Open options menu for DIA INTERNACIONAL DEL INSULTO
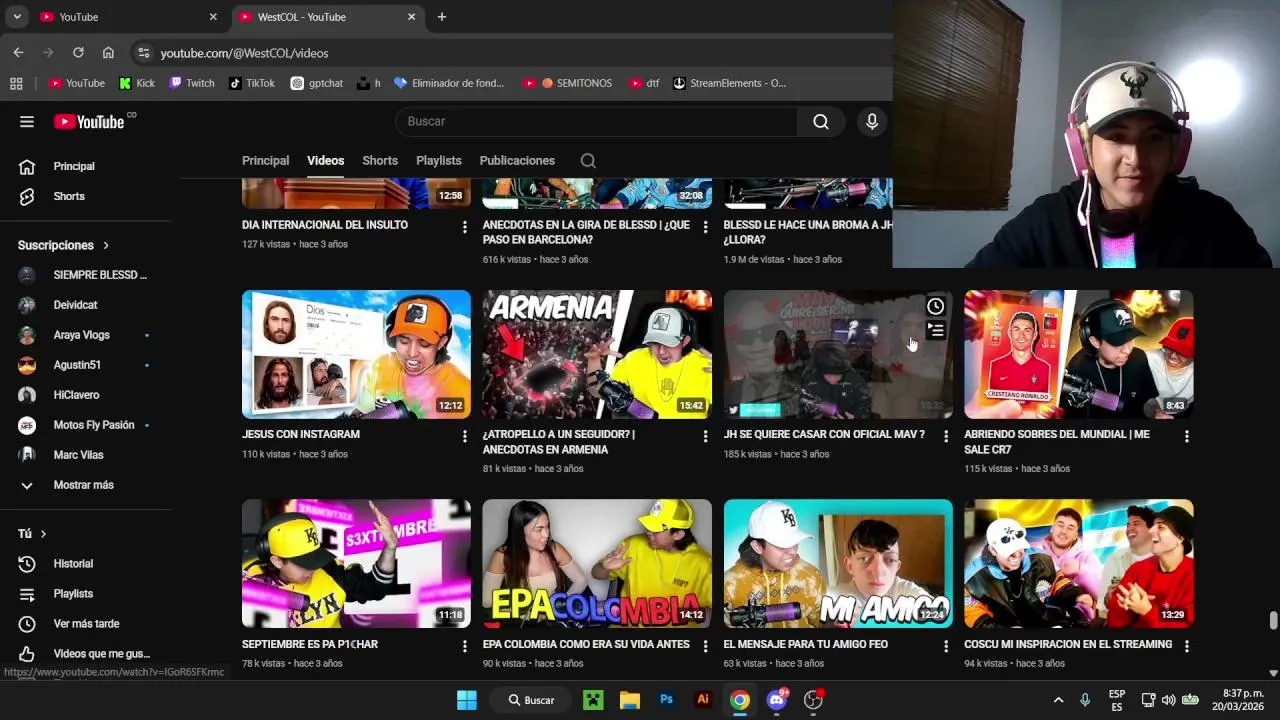Screen dimensions: 1280x720 (x=464, y=227)
